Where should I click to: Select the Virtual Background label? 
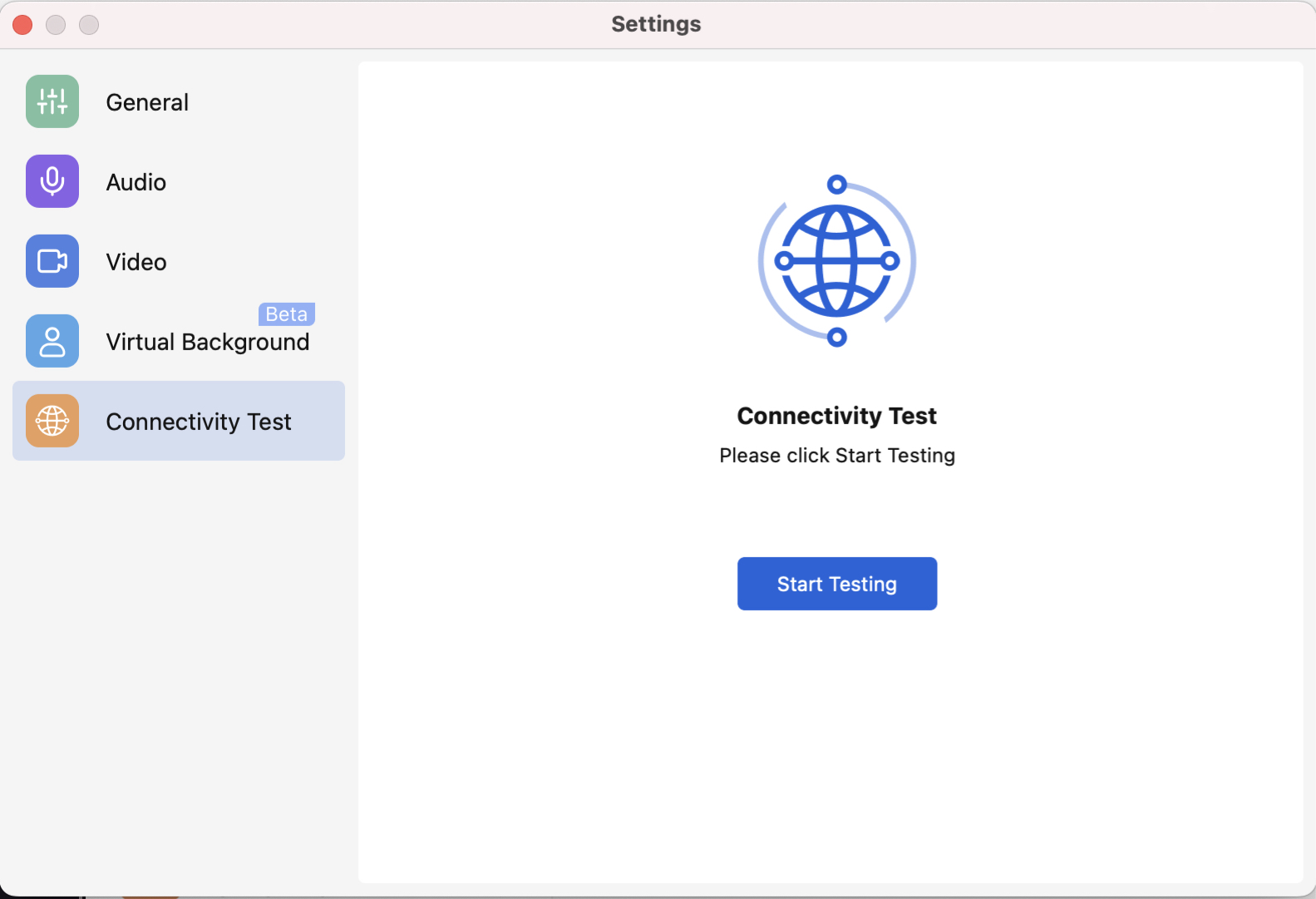point(208,342)
